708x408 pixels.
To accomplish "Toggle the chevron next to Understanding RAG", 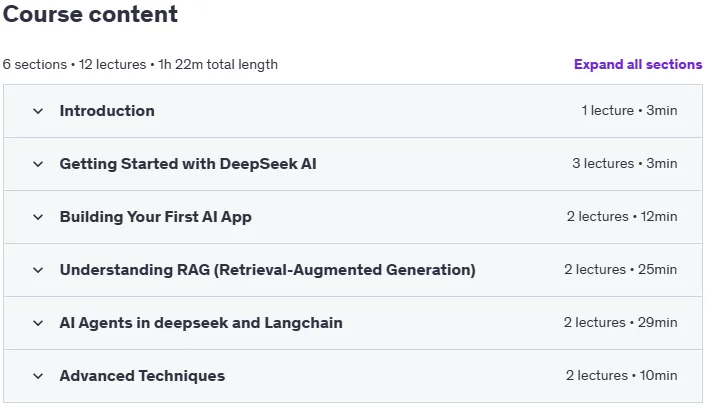I will click(38, 270).
